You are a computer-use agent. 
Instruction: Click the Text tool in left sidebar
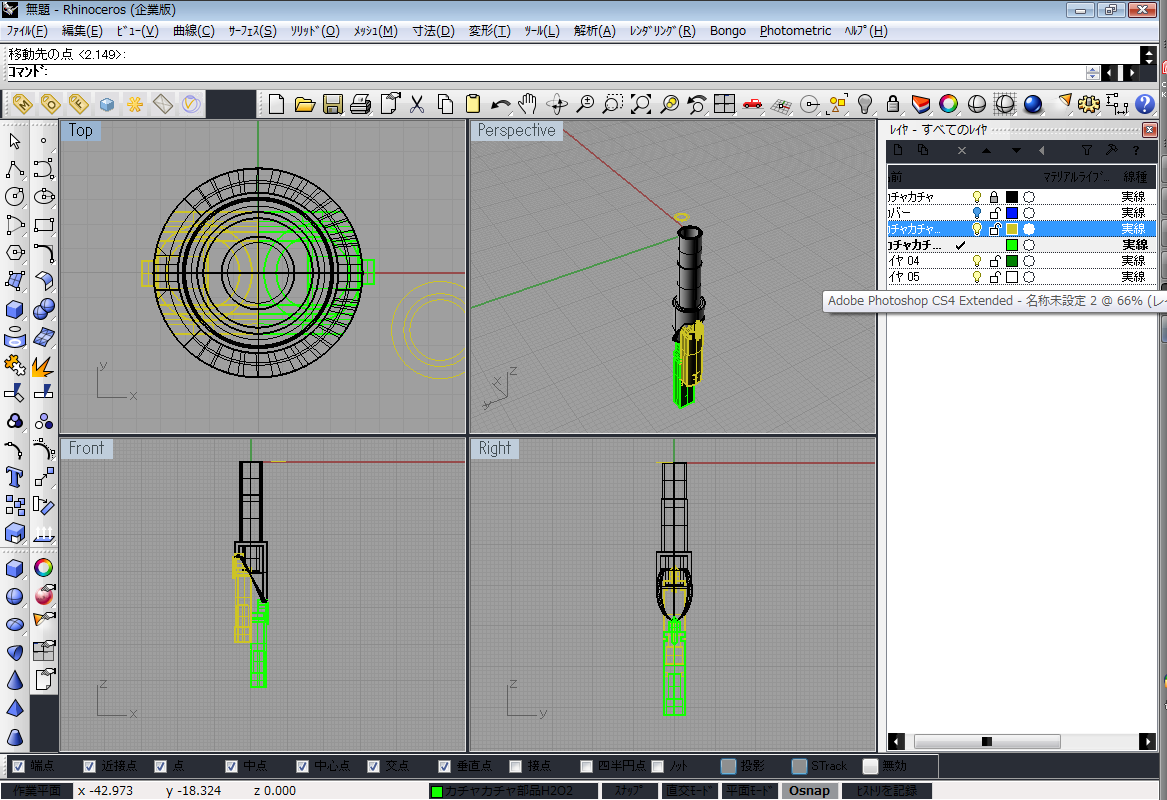(x=15, y=476)
